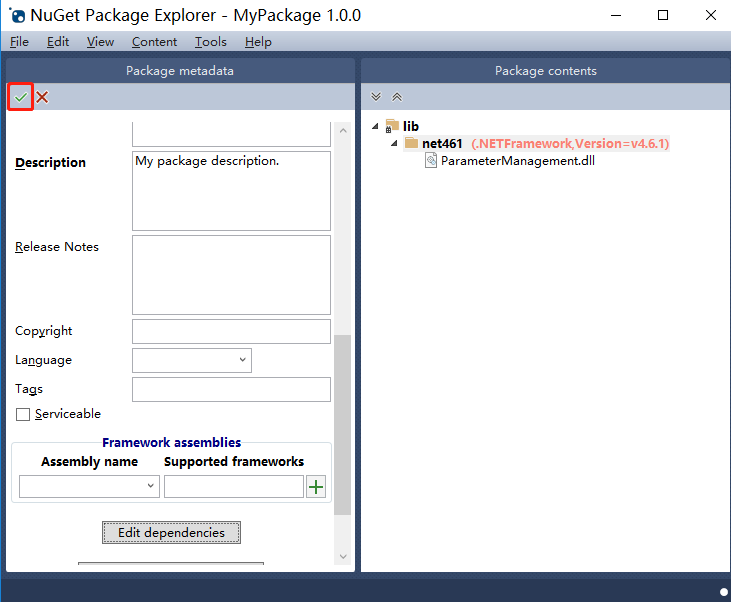Open the Assembly name combo box
The width and height of the screenshot is (731, 602).
point(90,486)
